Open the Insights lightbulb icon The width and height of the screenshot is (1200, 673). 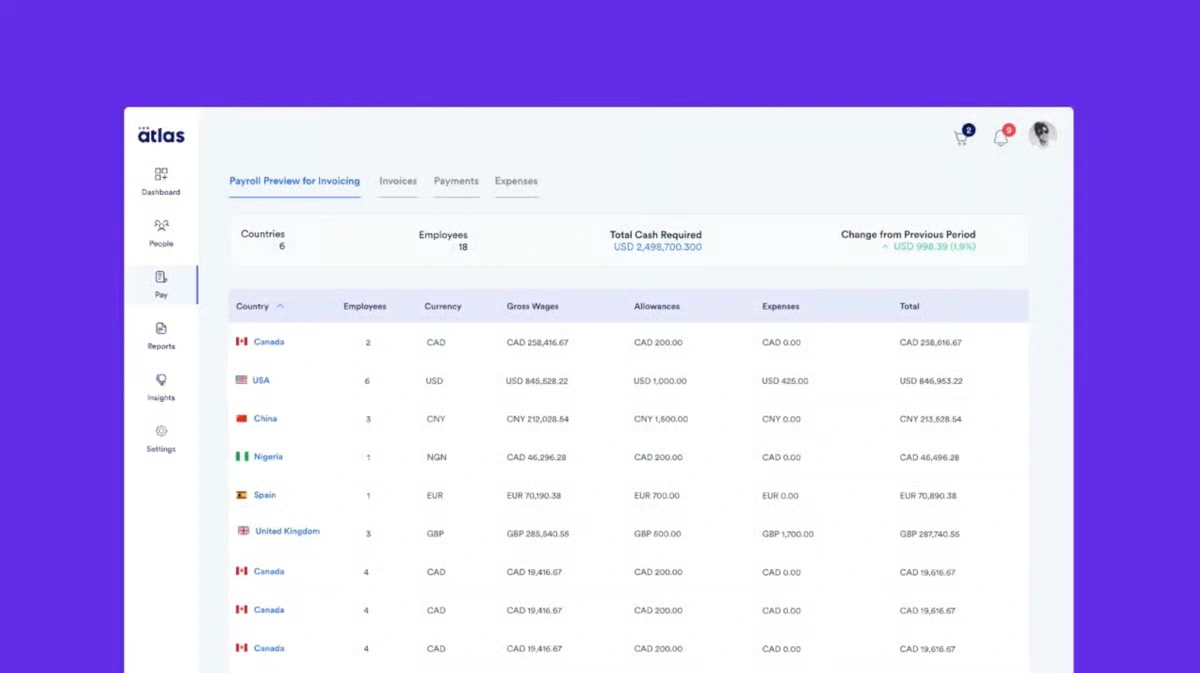161,380
